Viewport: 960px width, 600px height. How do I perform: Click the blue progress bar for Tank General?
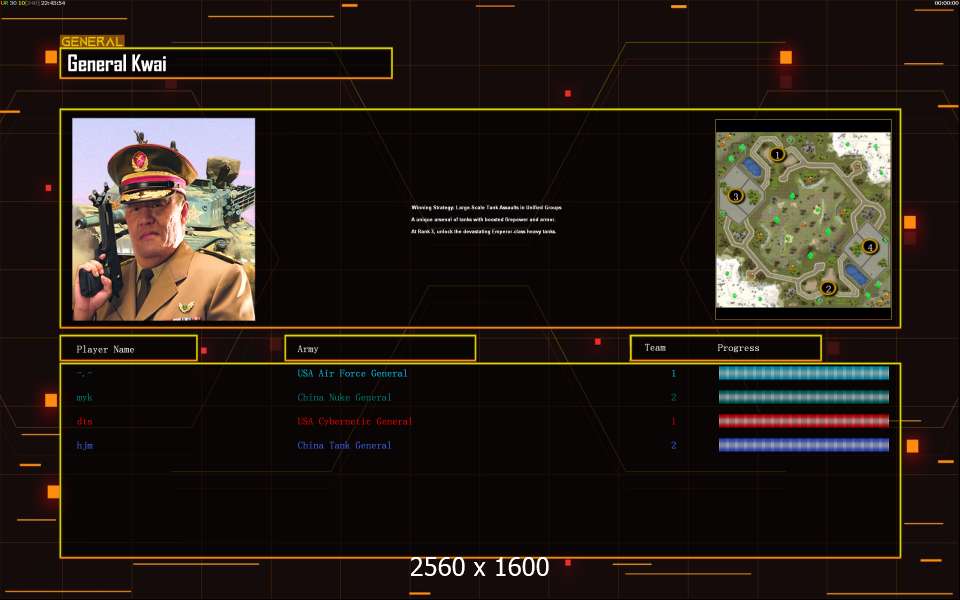click(803, 445)
